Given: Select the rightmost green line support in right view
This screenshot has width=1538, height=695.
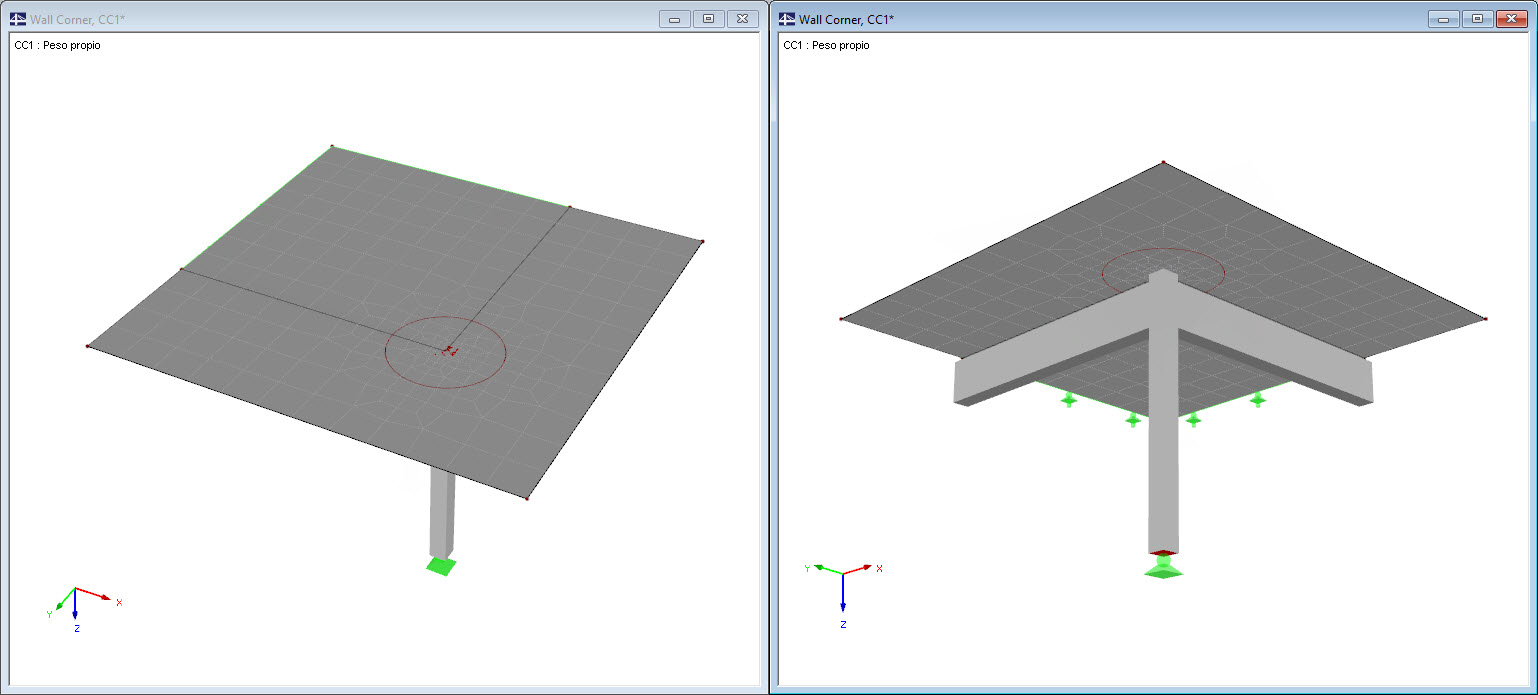Looking at the screenshot, I should point(1257,399).
